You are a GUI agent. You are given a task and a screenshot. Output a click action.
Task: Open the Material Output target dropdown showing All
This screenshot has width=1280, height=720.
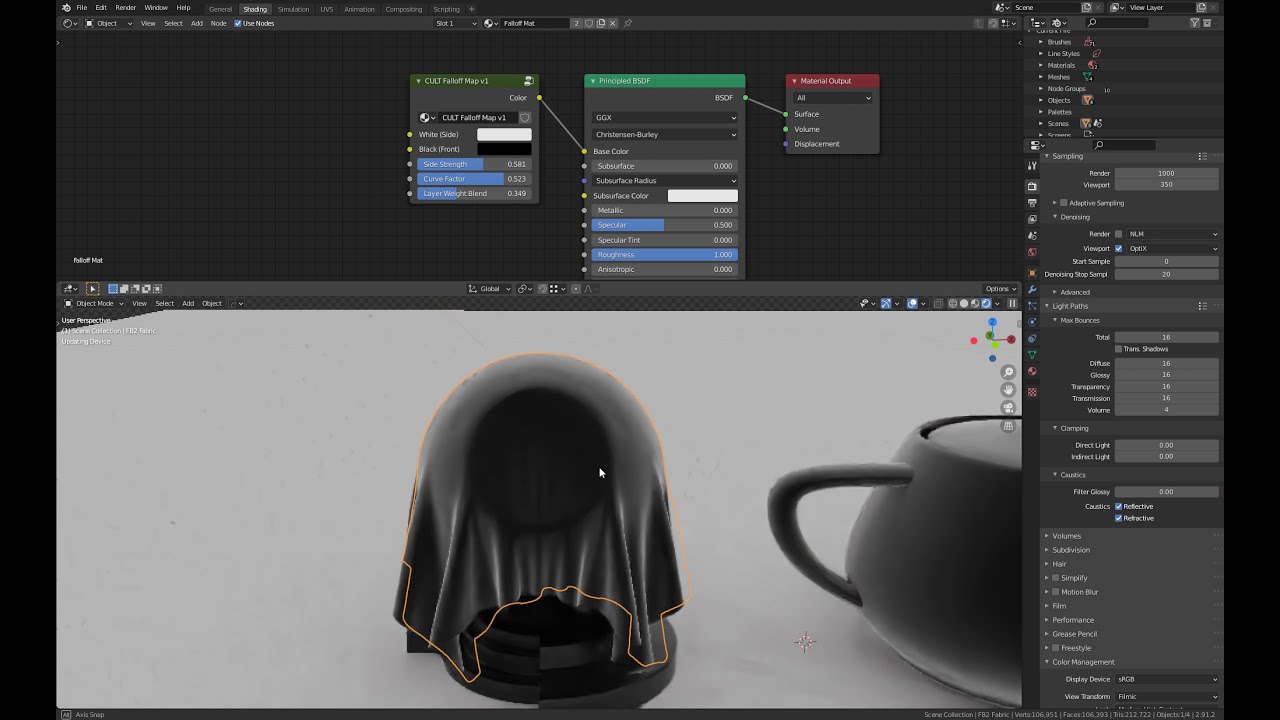click(x=833, y=97)
